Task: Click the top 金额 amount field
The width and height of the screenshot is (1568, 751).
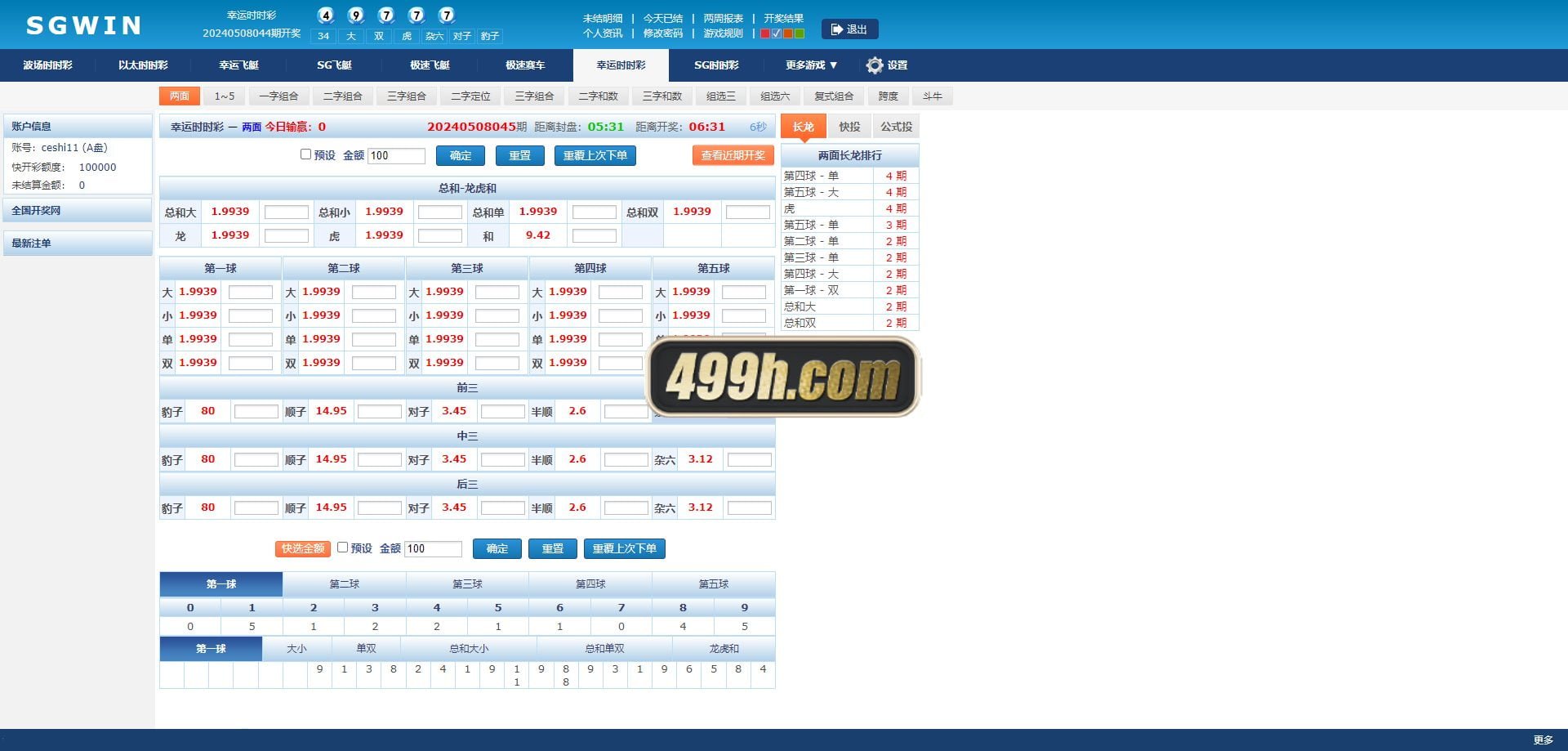Action: click(x=397, y=156)
